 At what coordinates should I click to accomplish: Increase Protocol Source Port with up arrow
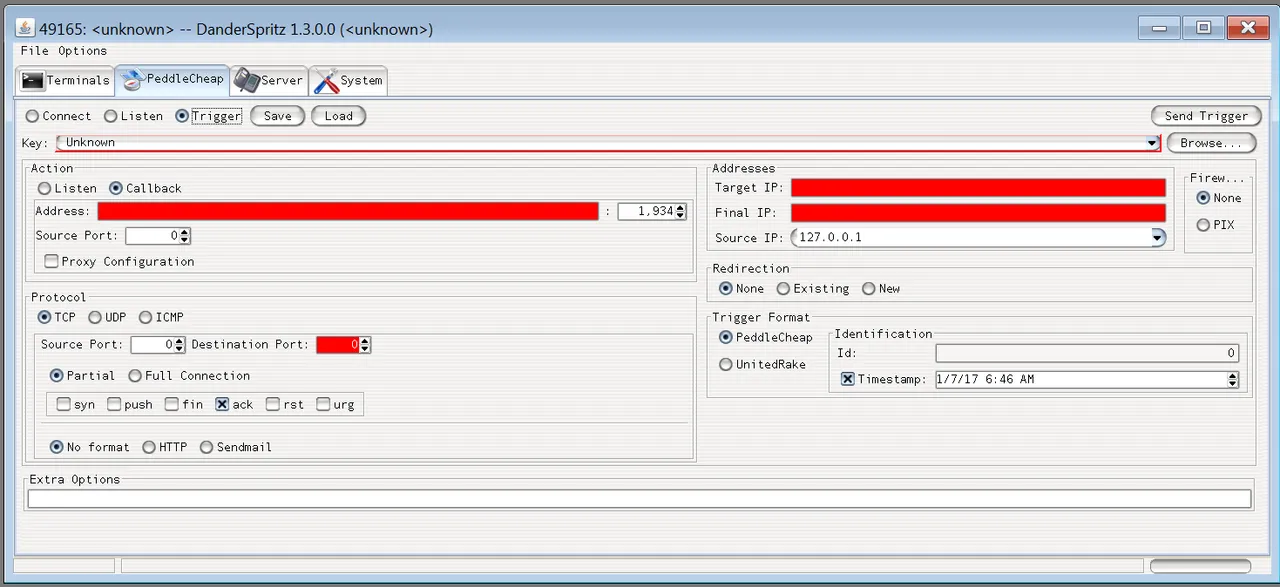point(180,340)
